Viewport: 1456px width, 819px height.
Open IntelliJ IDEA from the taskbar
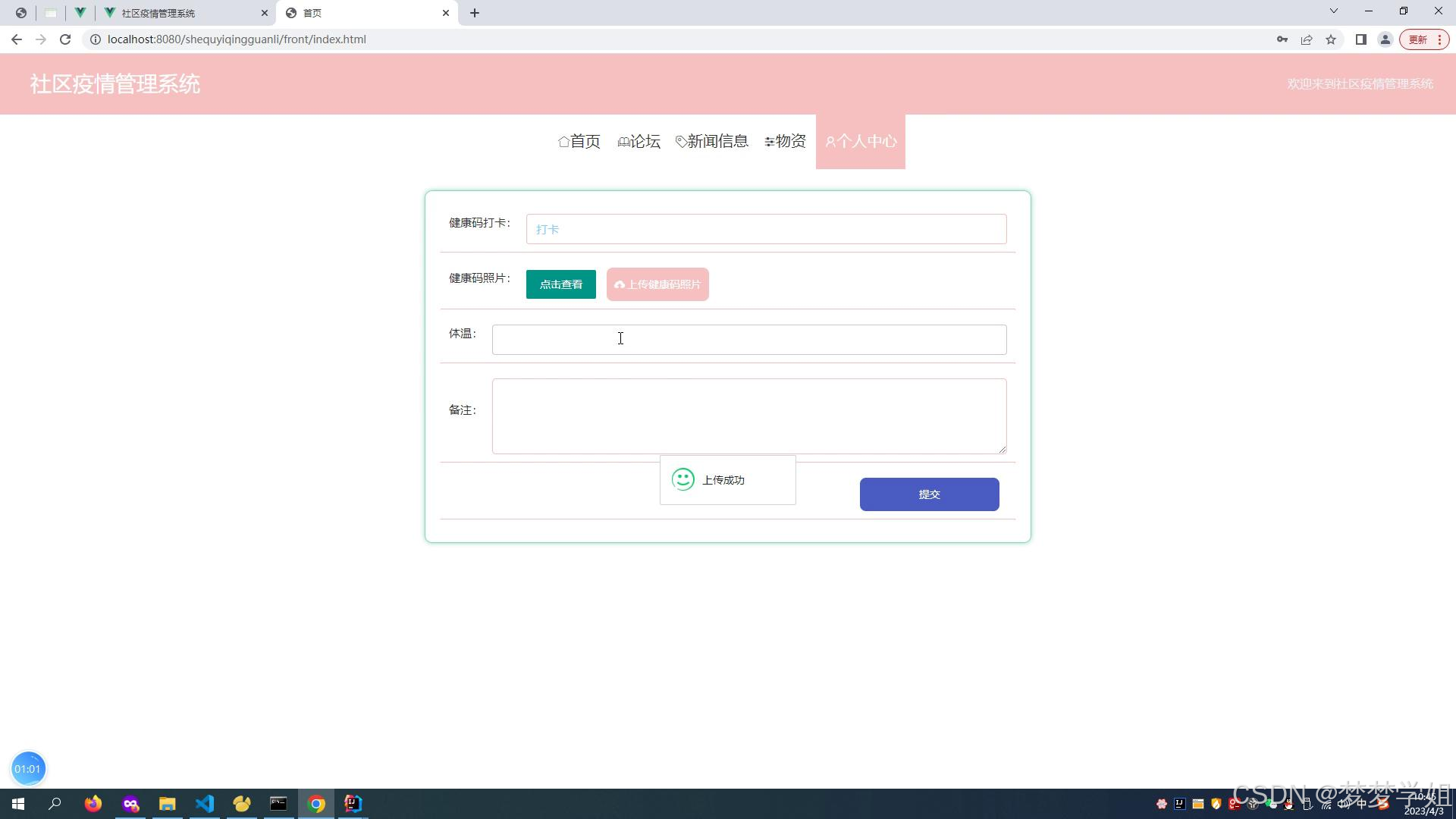coord(353,804)
